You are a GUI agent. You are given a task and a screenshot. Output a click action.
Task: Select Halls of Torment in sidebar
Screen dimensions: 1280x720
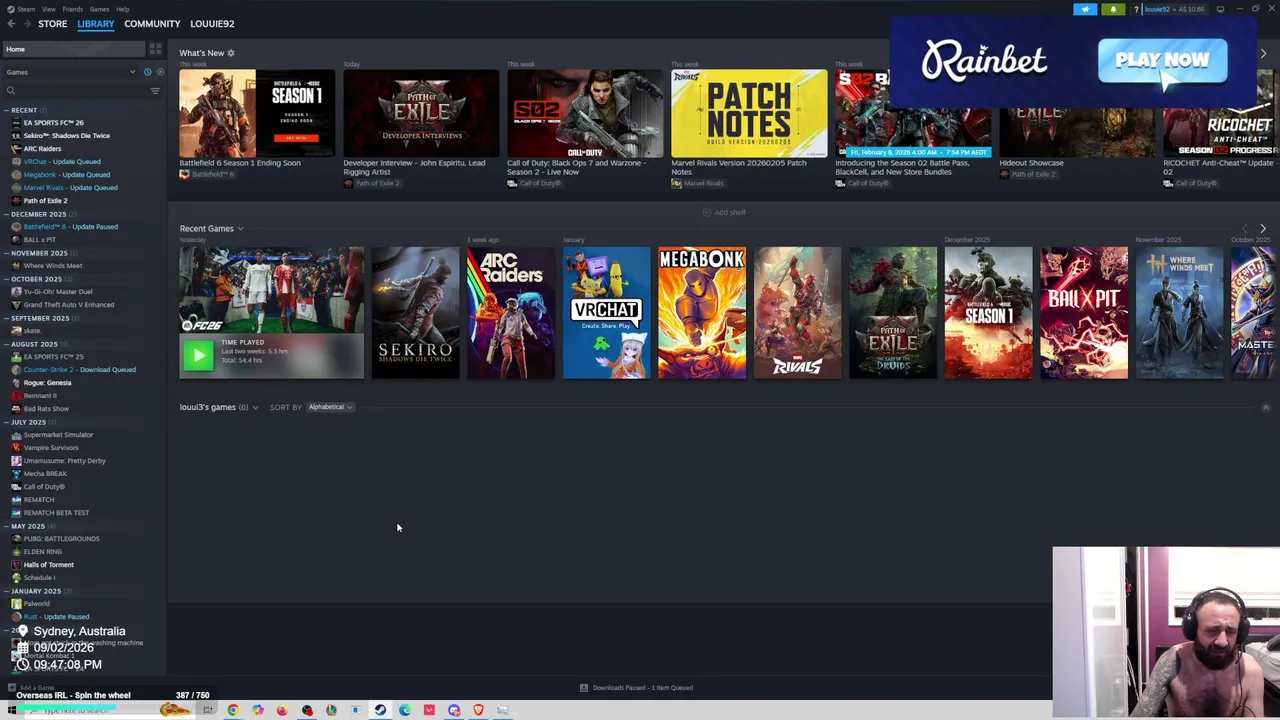[48, 565]
